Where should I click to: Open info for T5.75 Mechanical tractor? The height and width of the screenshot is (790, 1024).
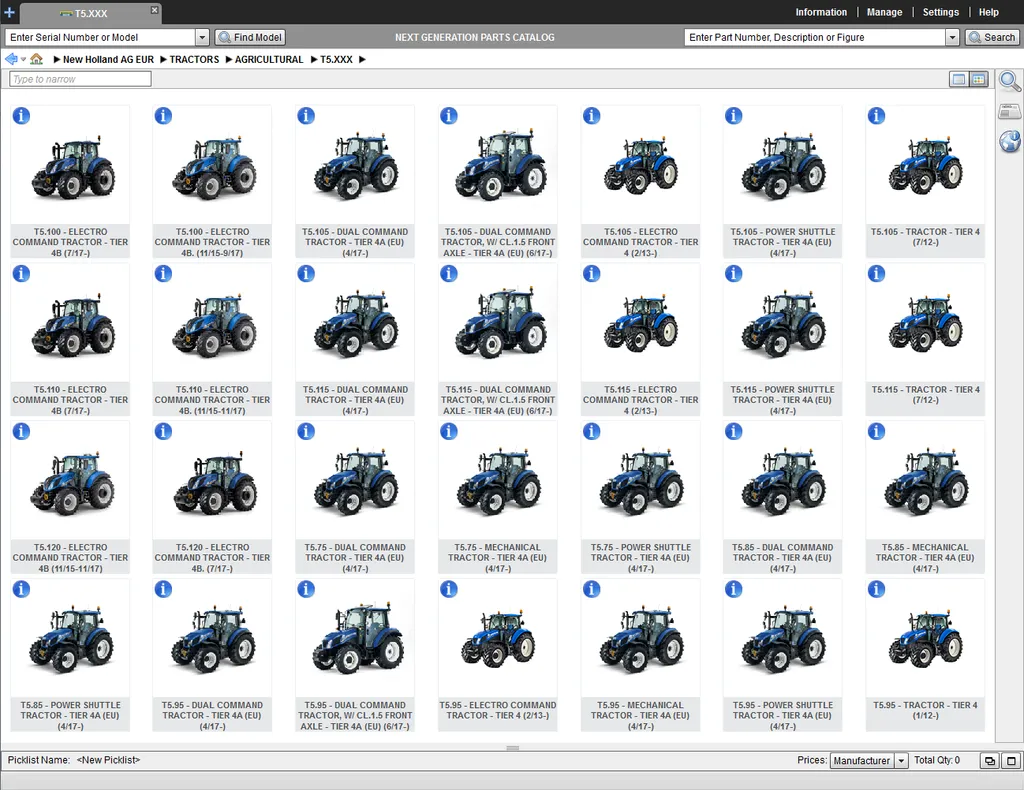tap(449, 432)
